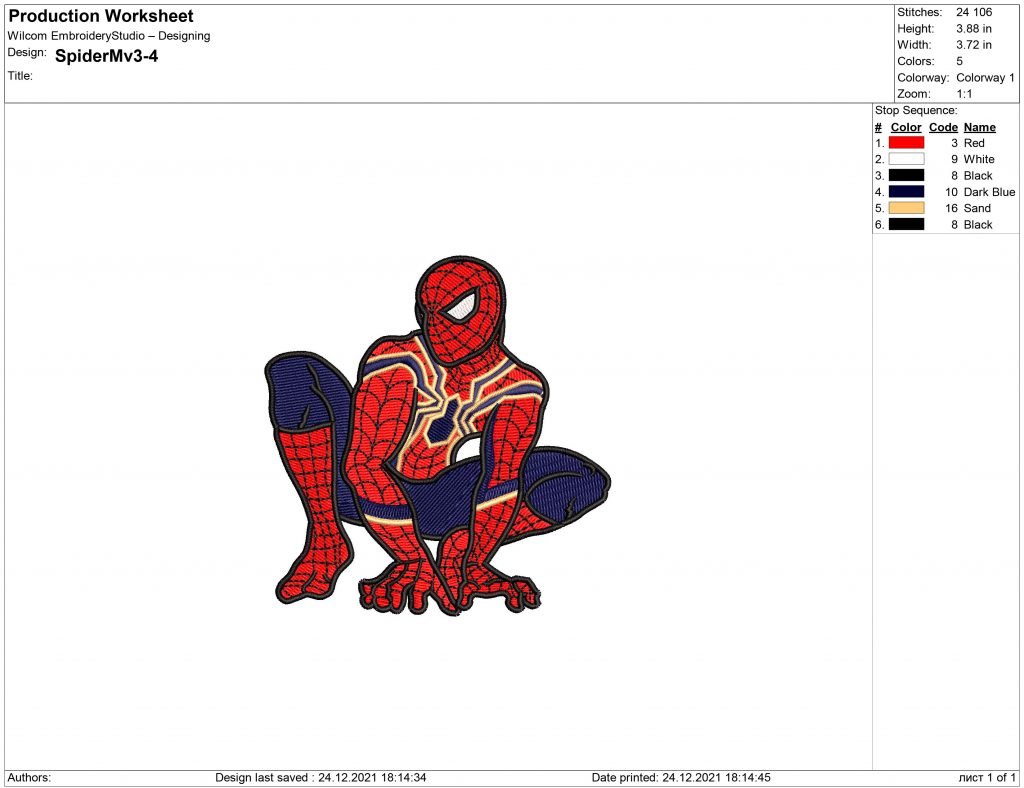Click the Code column header
The image size is (1024, 788).
tap(942, 127)
